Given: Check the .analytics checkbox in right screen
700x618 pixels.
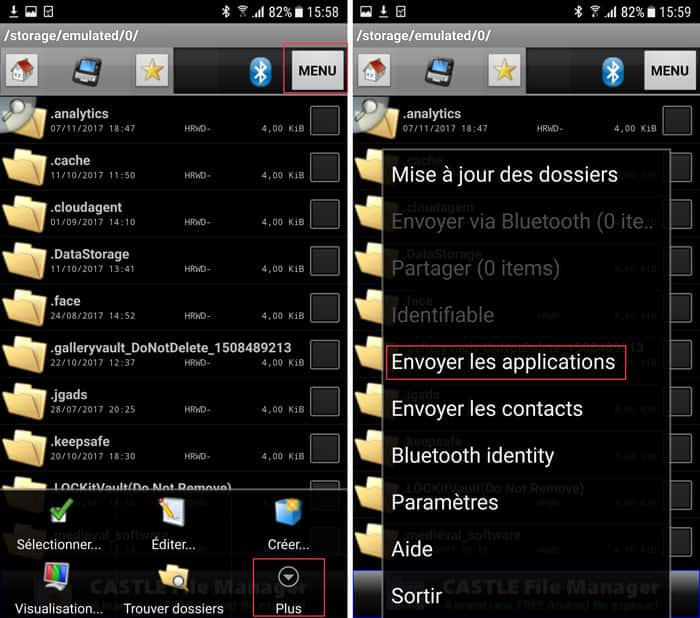Looking at the screenshot, I should pos(677,120).
